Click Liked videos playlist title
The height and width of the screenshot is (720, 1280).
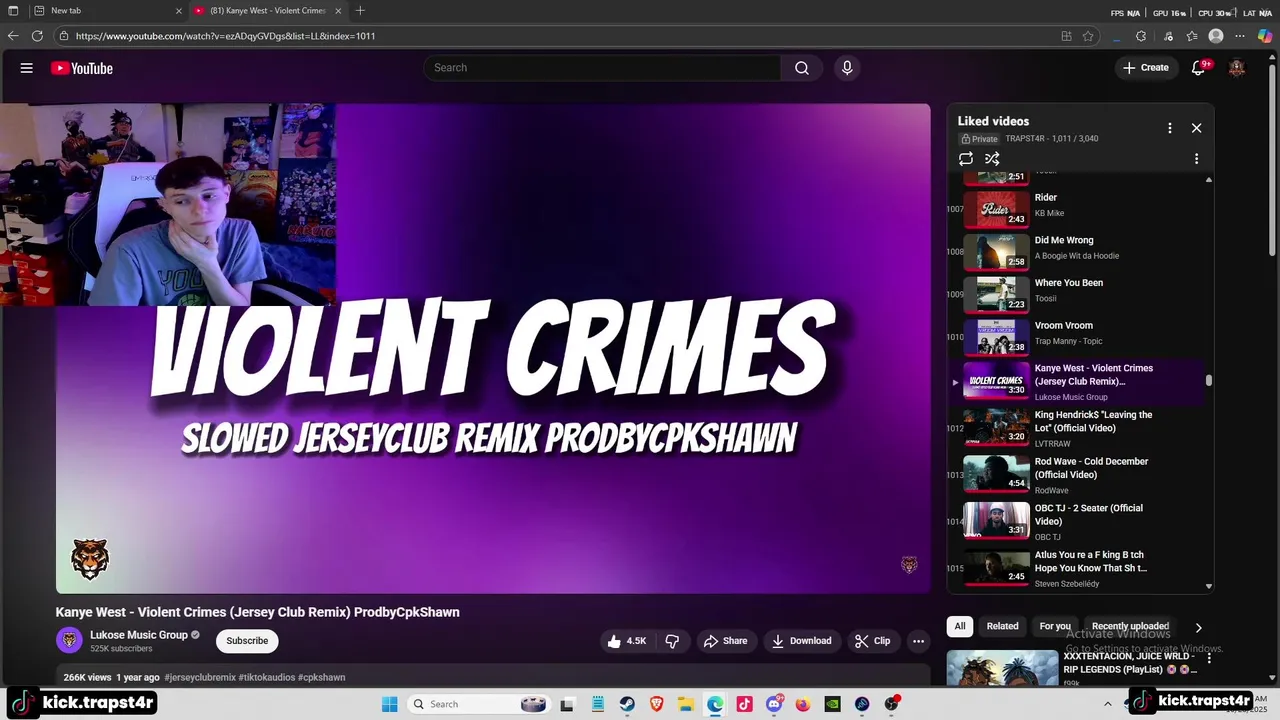tap(993, 121)
